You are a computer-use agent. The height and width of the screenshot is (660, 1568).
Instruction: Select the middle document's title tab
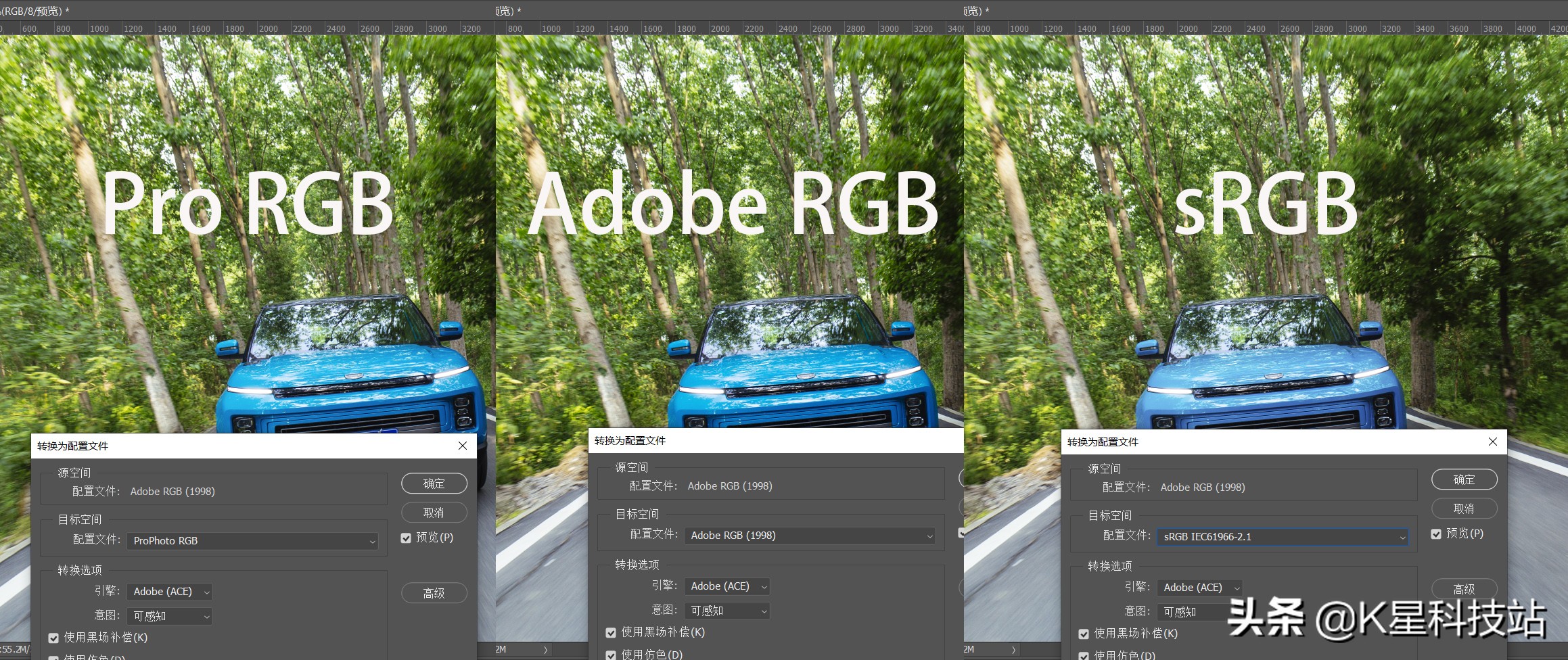pos(508,11)
